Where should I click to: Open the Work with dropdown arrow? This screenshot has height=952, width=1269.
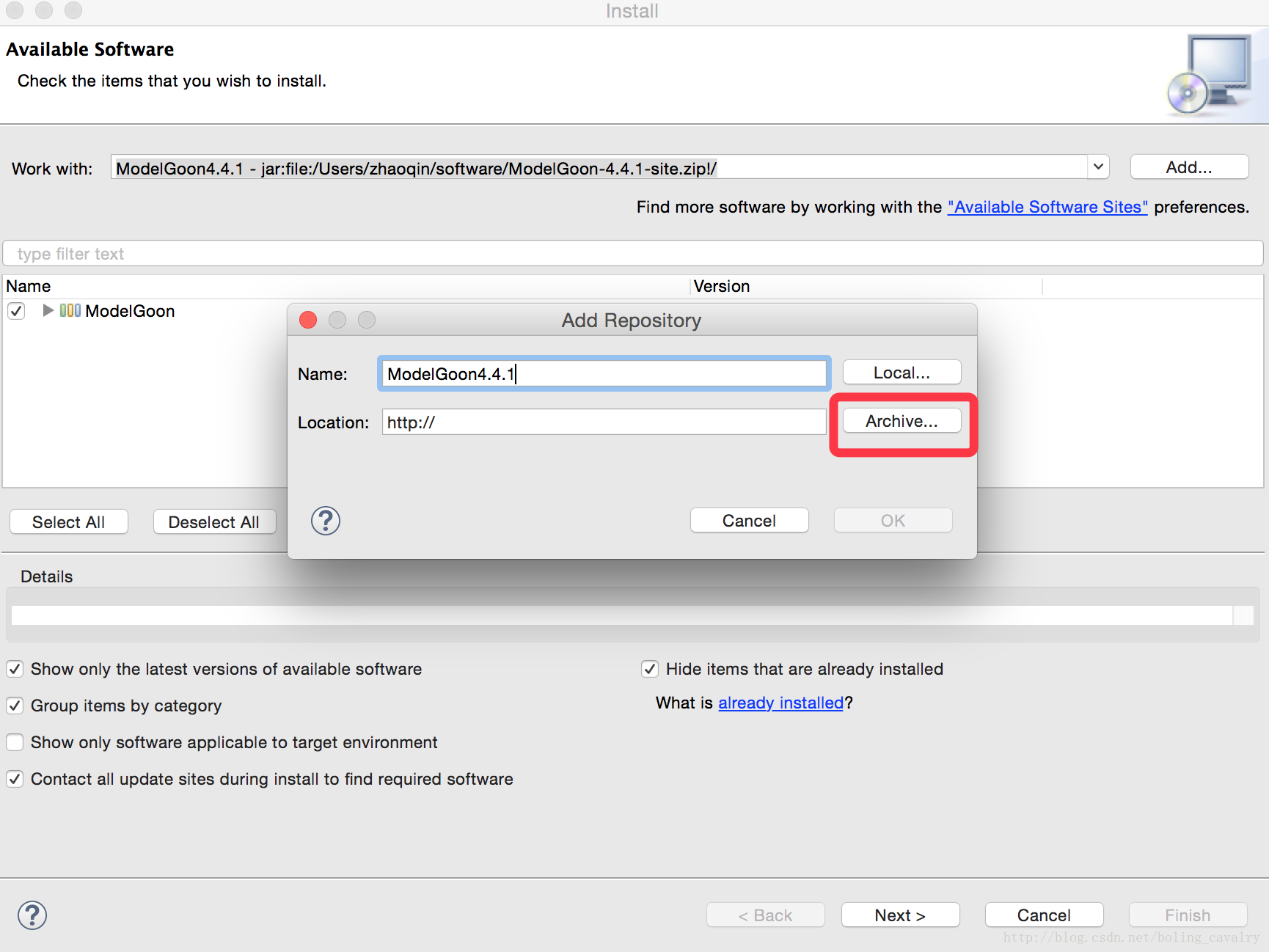point(1098,166)
